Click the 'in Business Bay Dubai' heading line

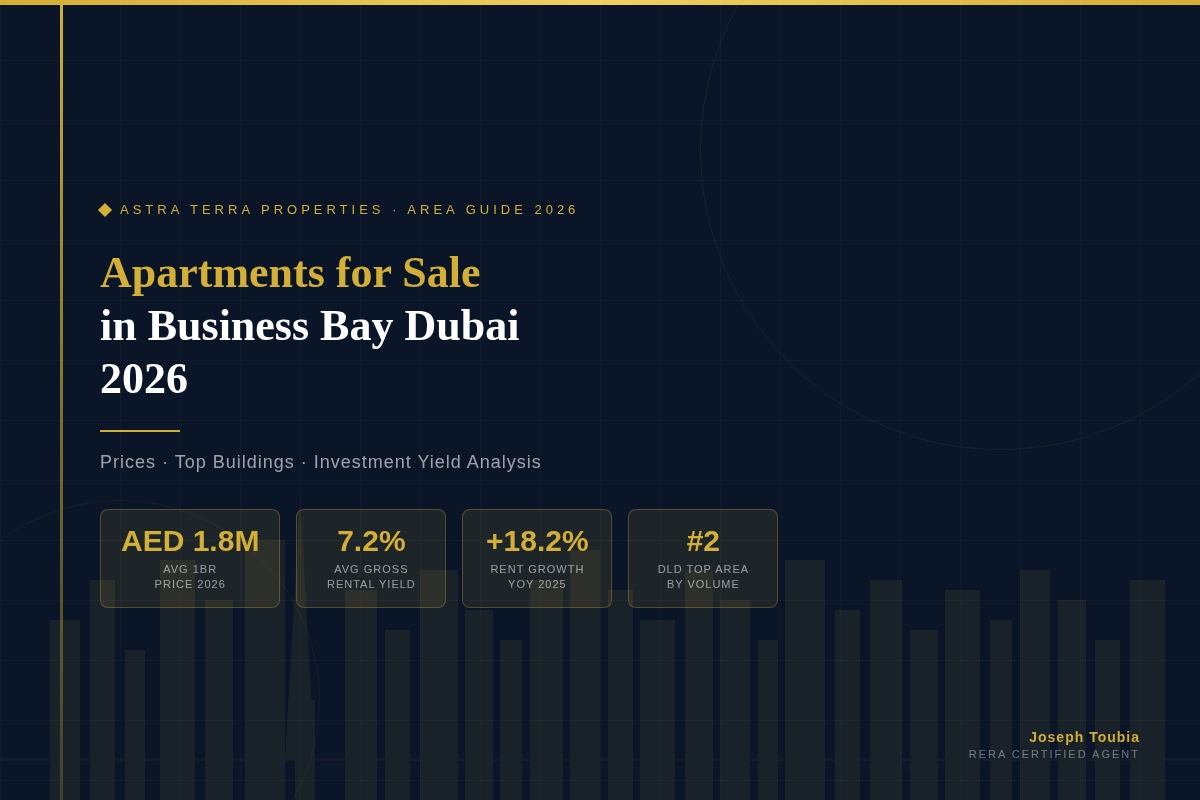pos(310,326)
